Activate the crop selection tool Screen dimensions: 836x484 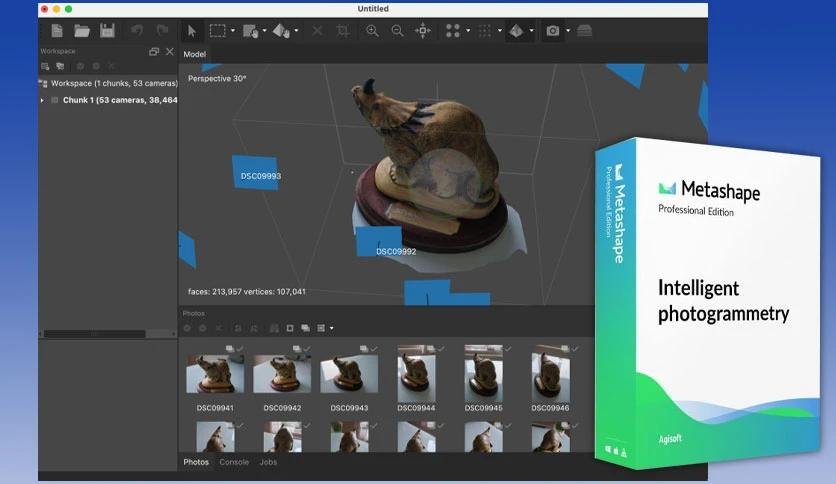point(343,31)
